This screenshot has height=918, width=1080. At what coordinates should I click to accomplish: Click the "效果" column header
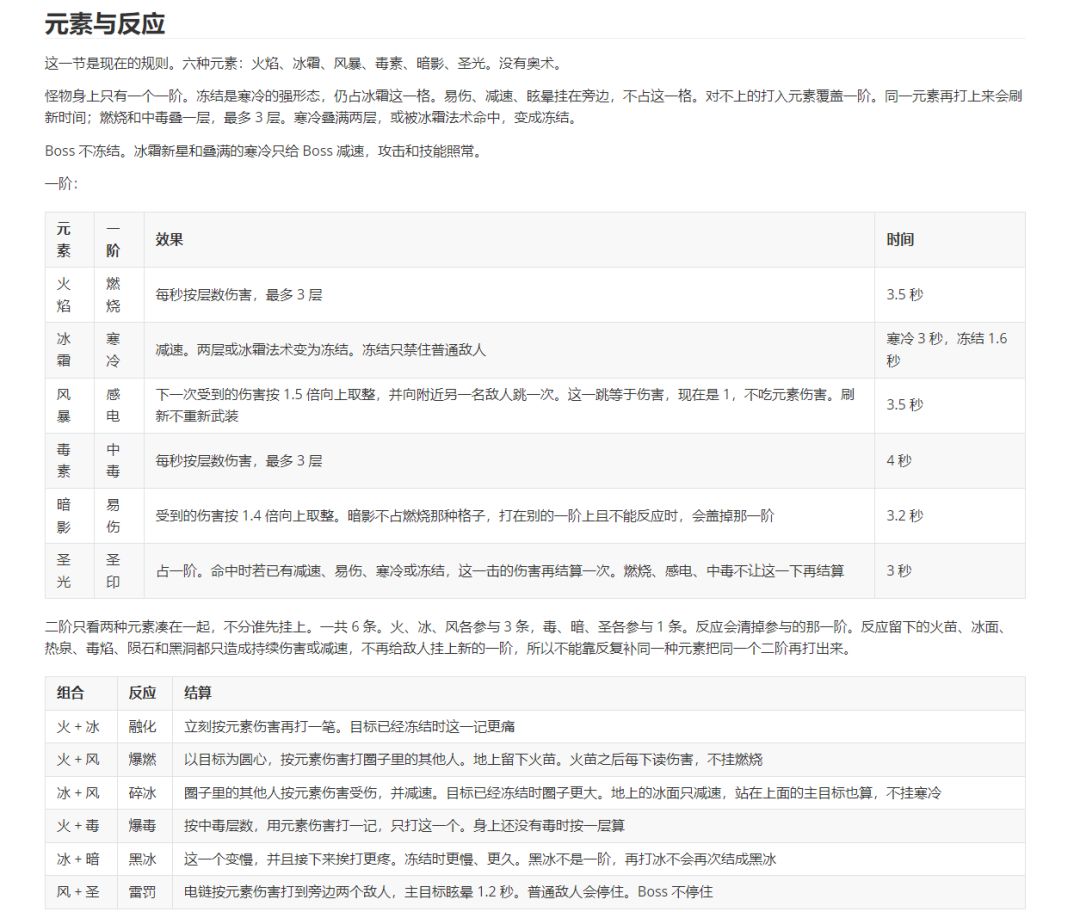[509, 240]
